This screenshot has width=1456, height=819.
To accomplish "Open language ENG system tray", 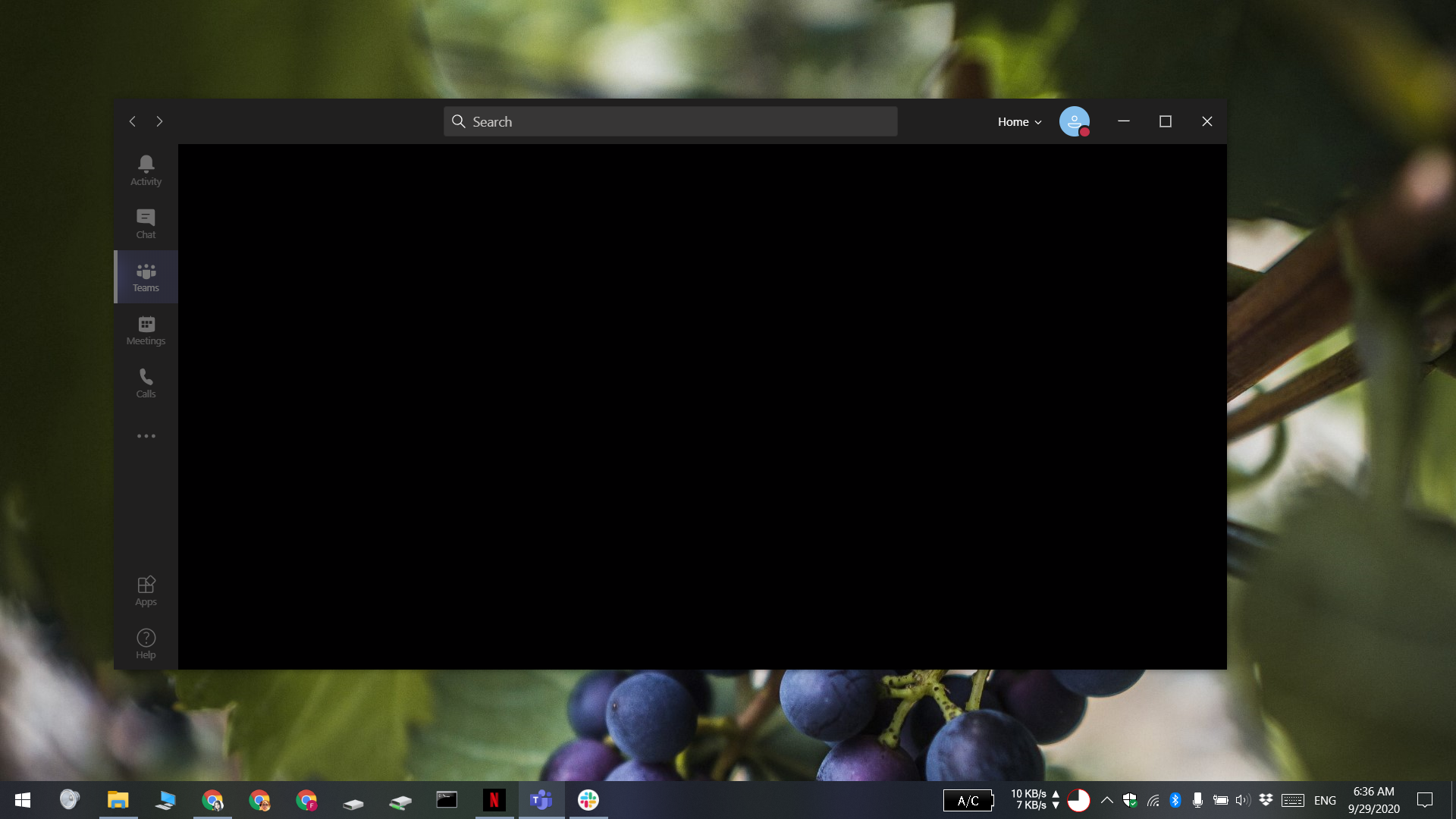I will point(1324,799).
